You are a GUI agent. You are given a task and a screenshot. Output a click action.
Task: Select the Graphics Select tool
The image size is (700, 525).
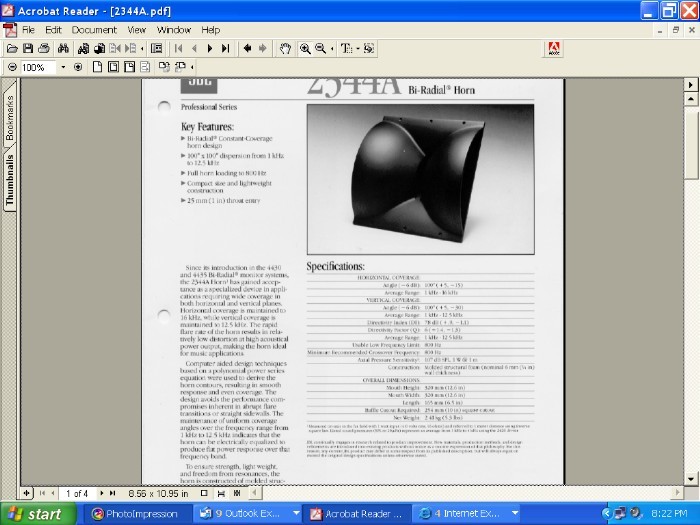369,49
